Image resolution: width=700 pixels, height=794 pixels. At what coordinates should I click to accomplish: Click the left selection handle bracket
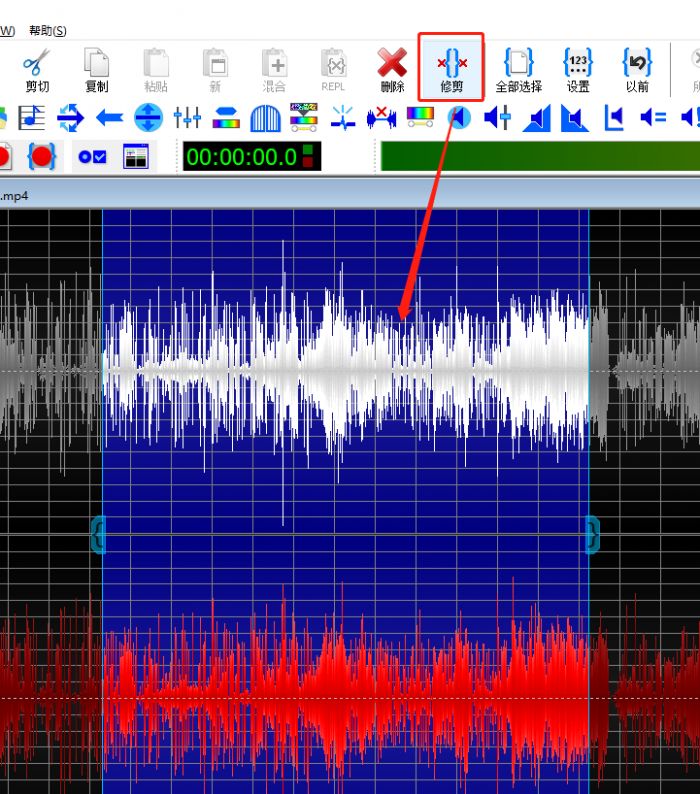pyautogui.click(x=97, y=534)
